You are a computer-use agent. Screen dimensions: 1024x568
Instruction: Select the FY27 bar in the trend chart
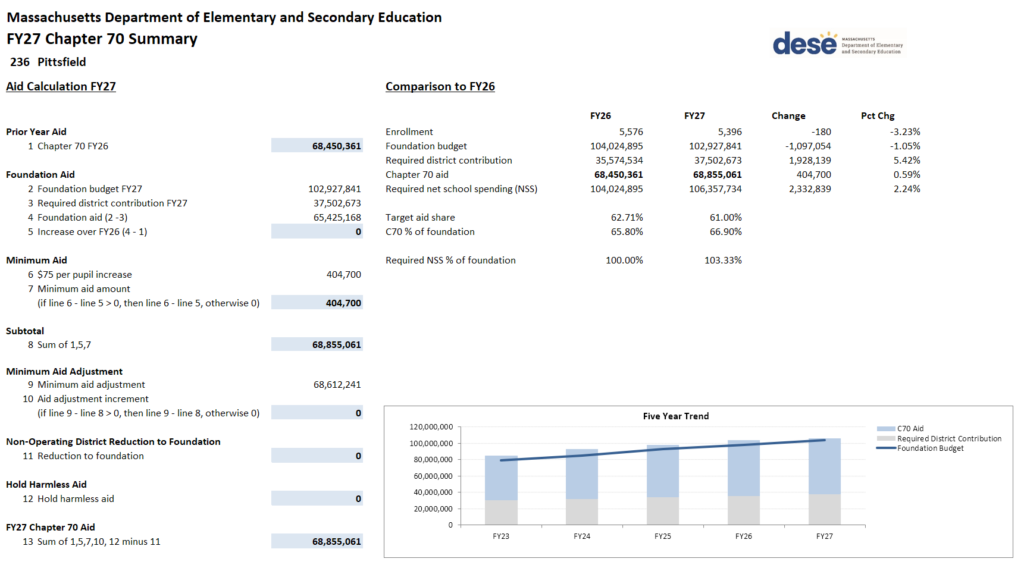[824, 480]
